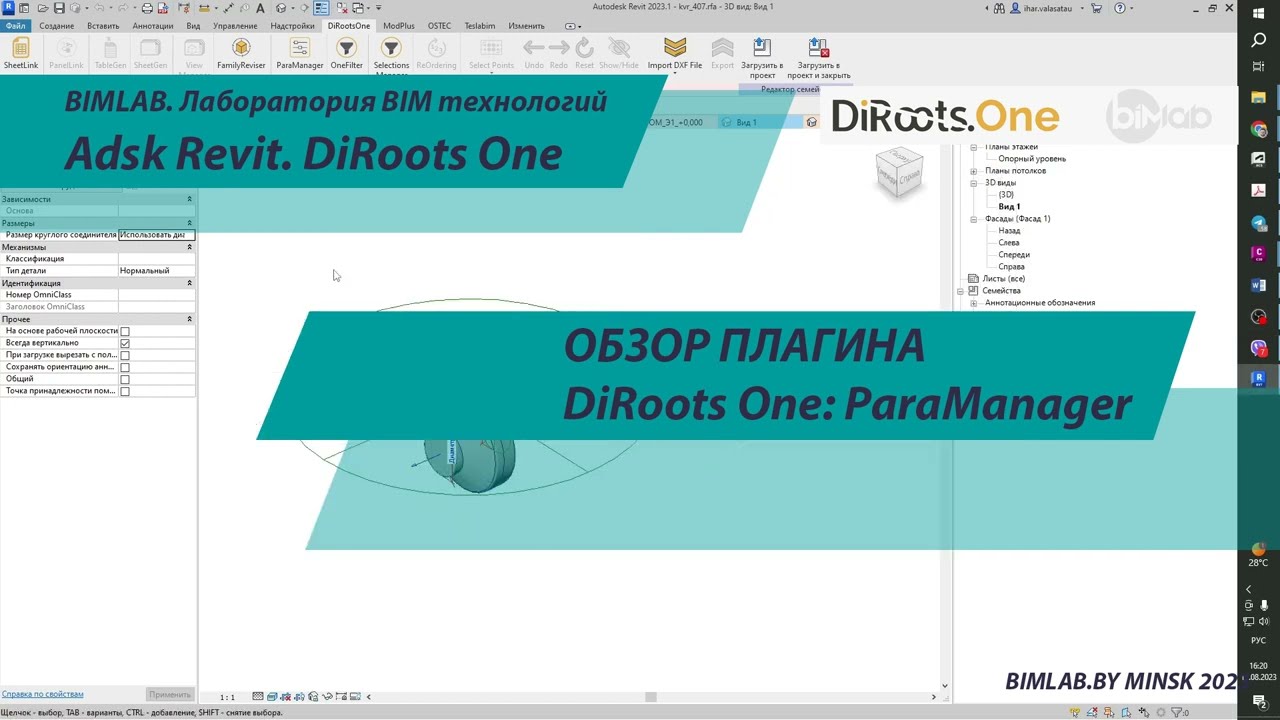Switch to the Управление ribbon tab
The image size is (1280, 720).
click(235, 26)
